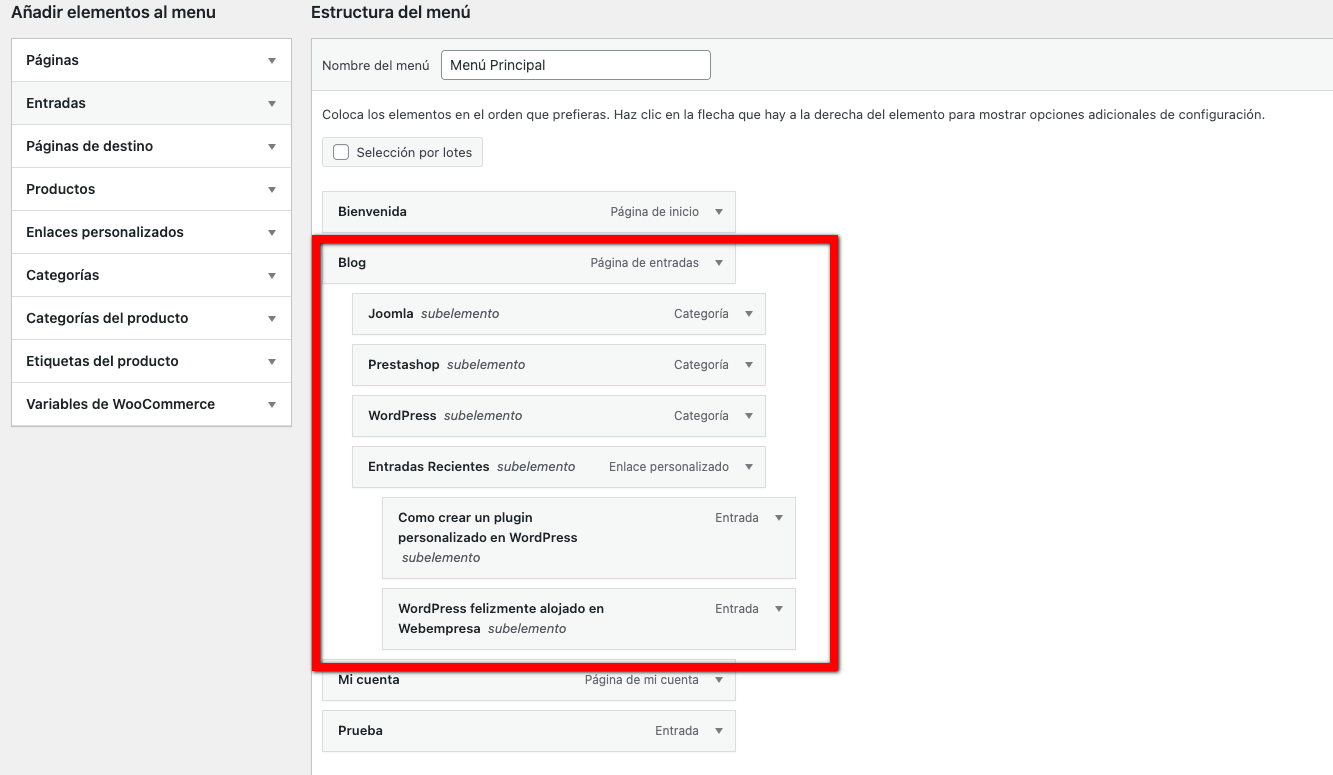Screen dimensions: 1333x775
Task: Click the Prueba menu item title
Action: tap(360, 731)
